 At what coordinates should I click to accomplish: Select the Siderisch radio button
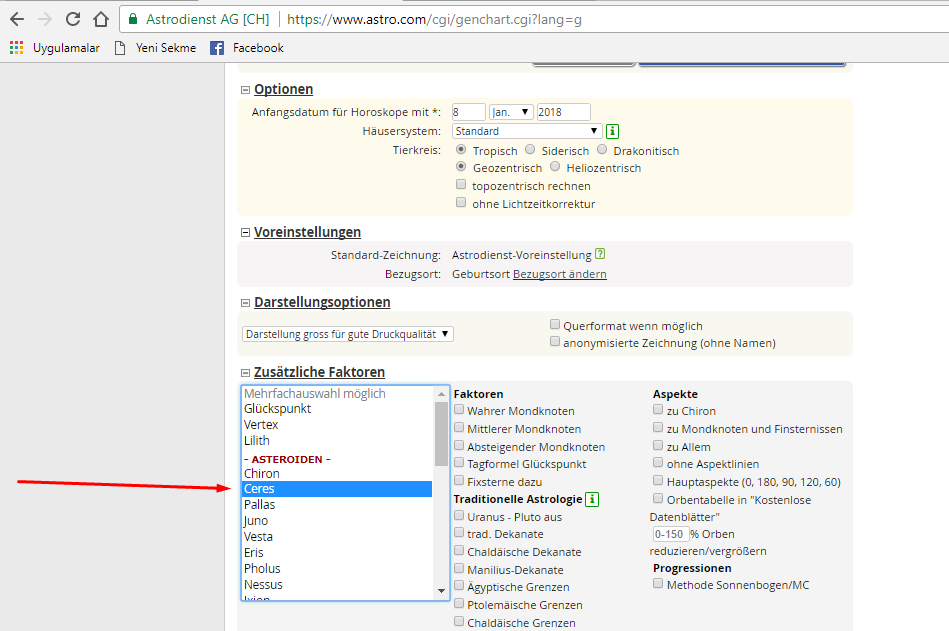pyautogui.click(x=530, y=149)
